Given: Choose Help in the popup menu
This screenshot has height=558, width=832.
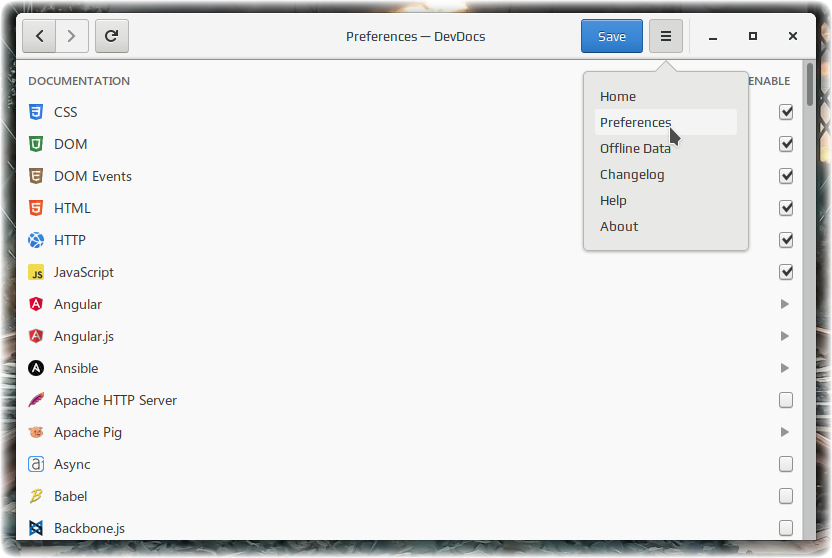Looking at the screenshot, I should click(665, 200).
